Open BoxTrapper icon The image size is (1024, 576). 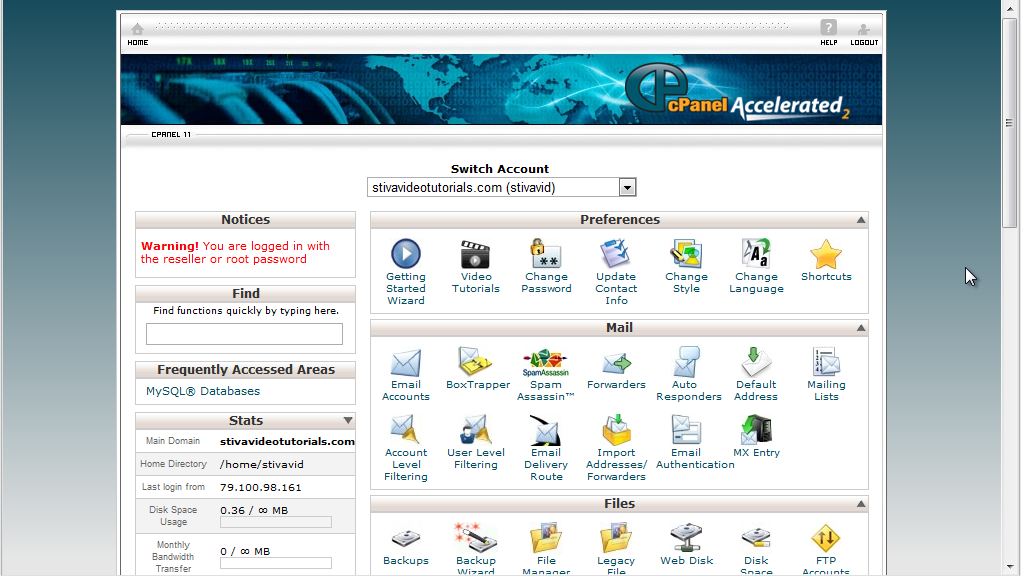pos(475,361)
